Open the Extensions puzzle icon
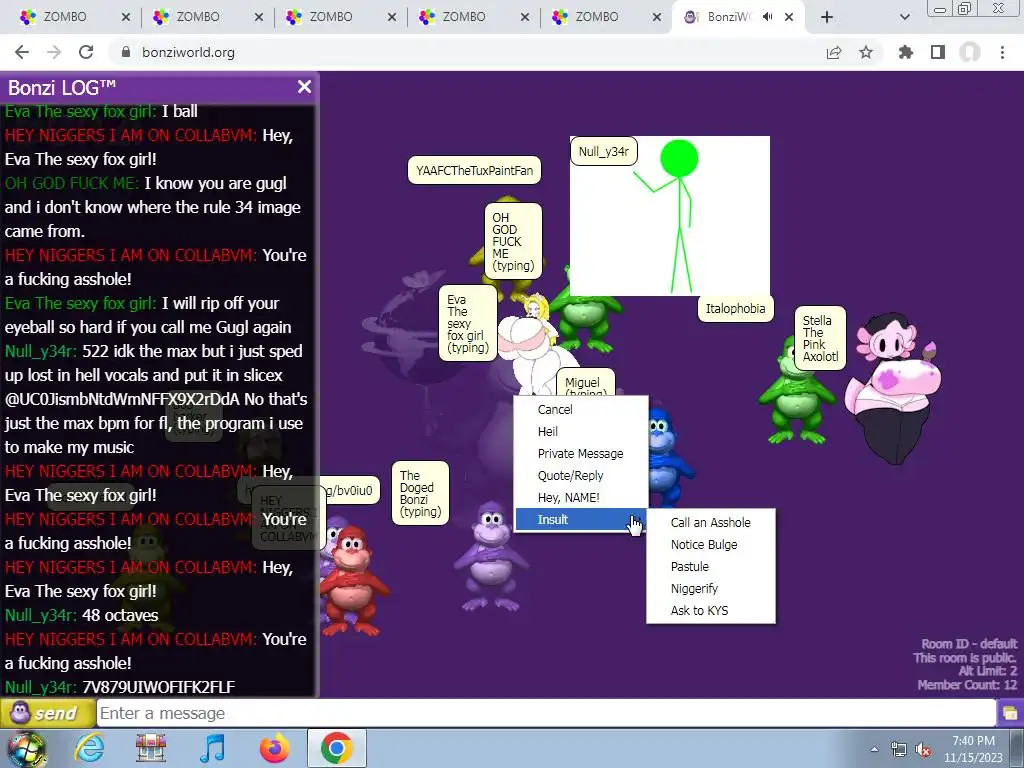The height and width of the screenshot is (768, 1024). click(x=906, y=52)
